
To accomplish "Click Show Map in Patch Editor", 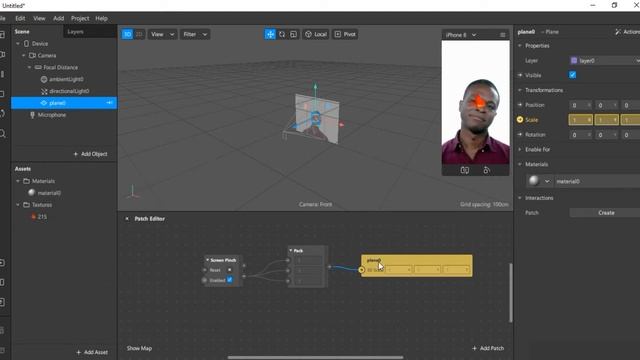I will pyautogui.click(x=139, y=348).
